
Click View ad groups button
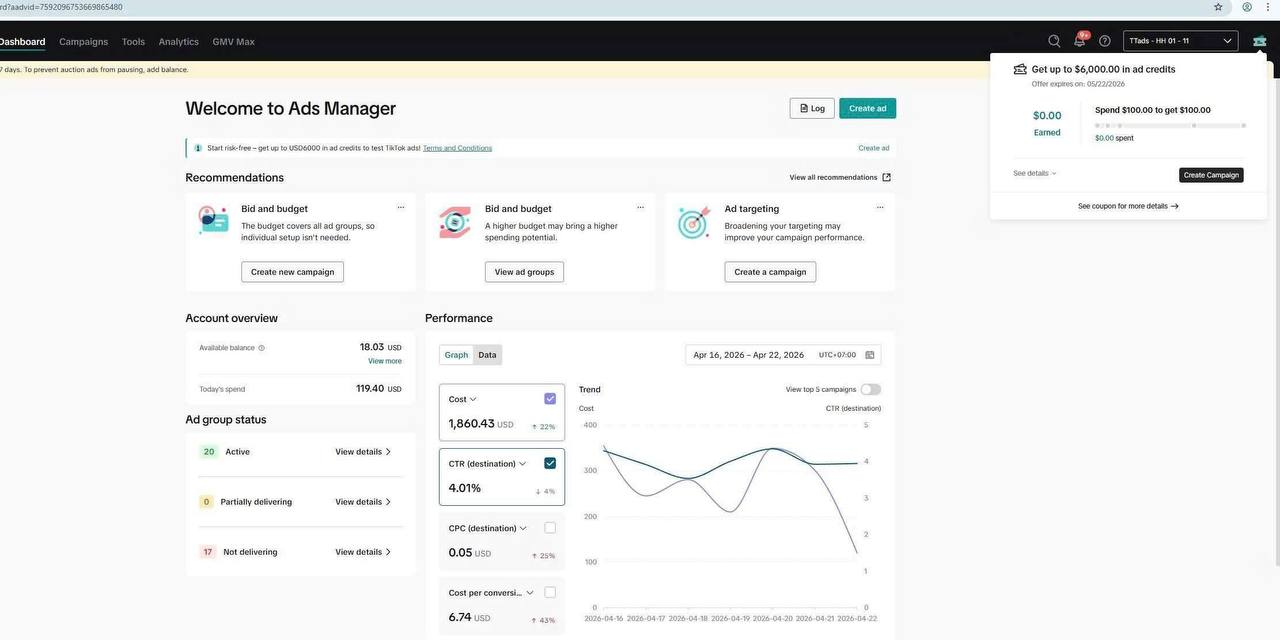click(x=524, y=272)
